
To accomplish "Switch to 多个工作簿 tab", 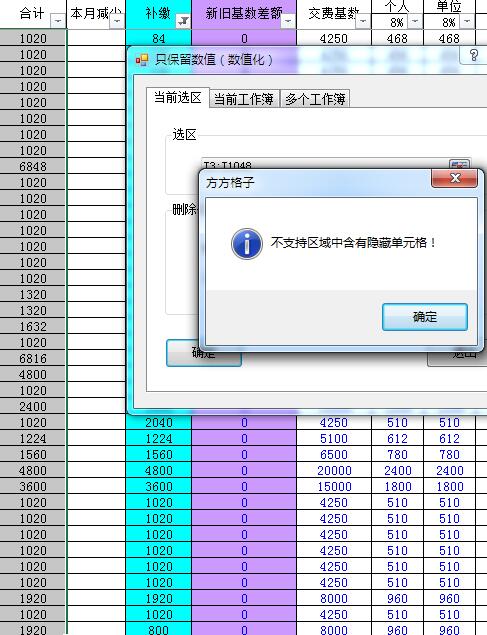I will (315, 99).
